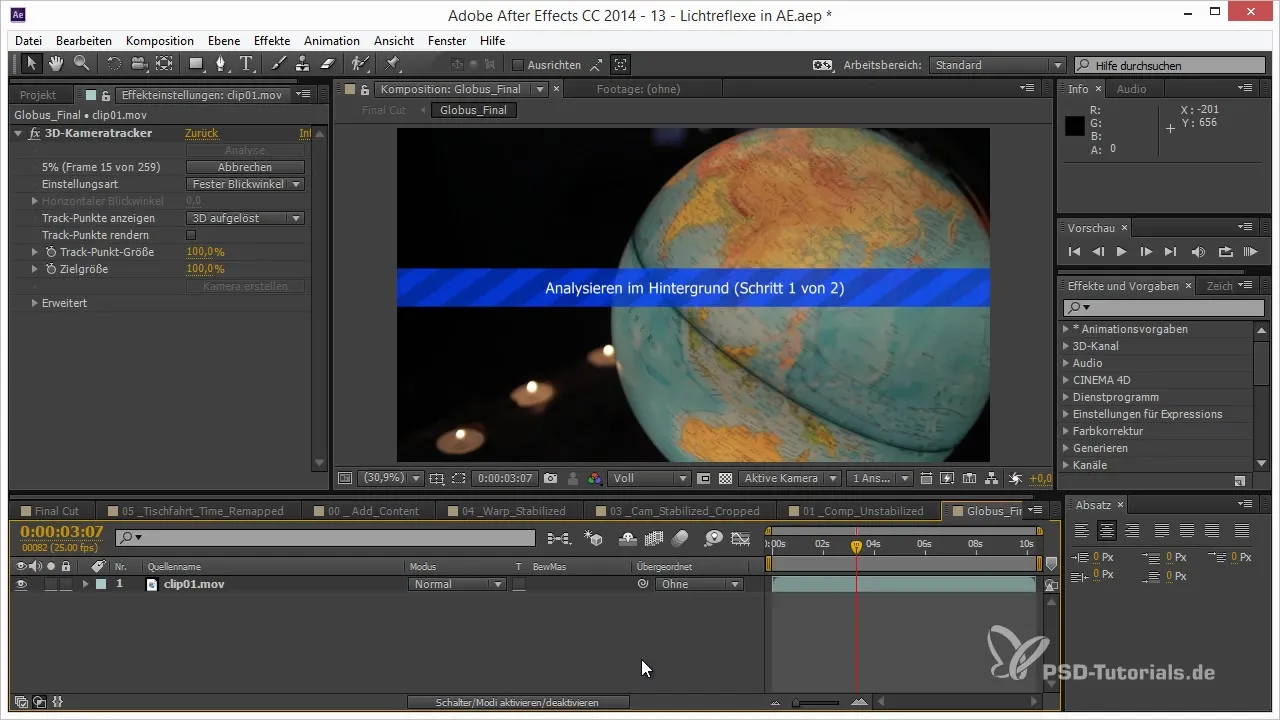Viewport: 1280px width, 720px height.
Task: Select the Hand tool
Action: click(57, 64)
